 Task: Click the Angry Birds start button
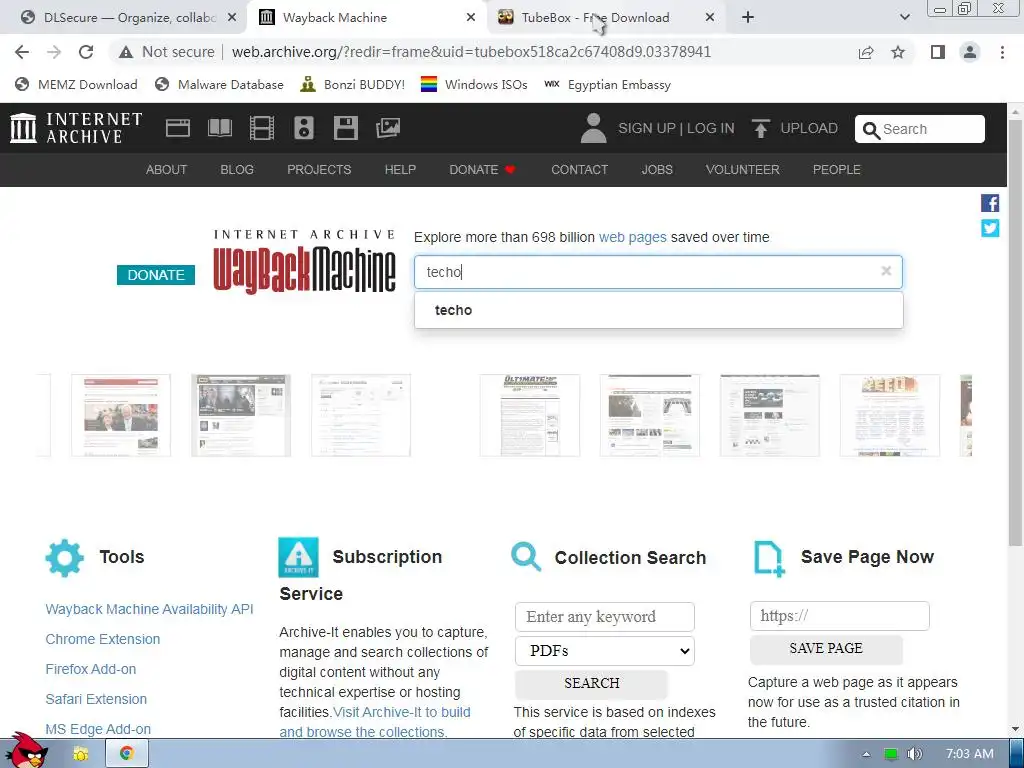pyautogui.click(x=25, y=751)
